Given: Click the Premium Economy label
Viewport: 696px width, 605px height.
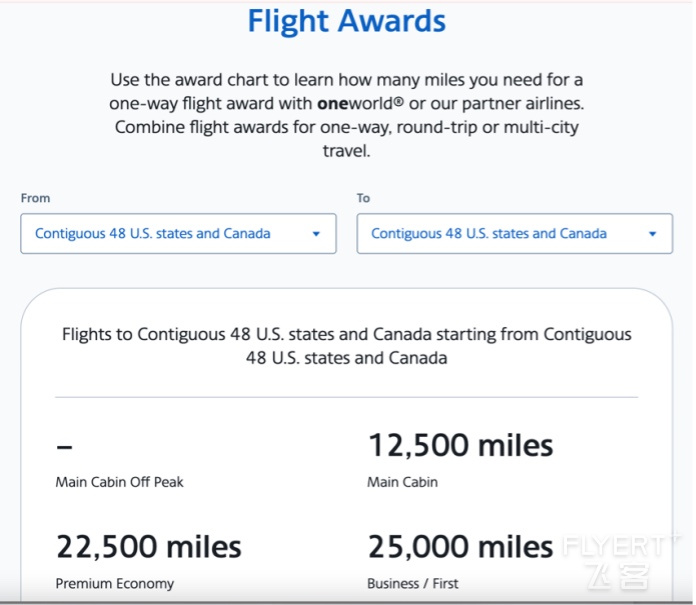Looking at the screenshot, I should pyautogui.click(x=115, y=583).
